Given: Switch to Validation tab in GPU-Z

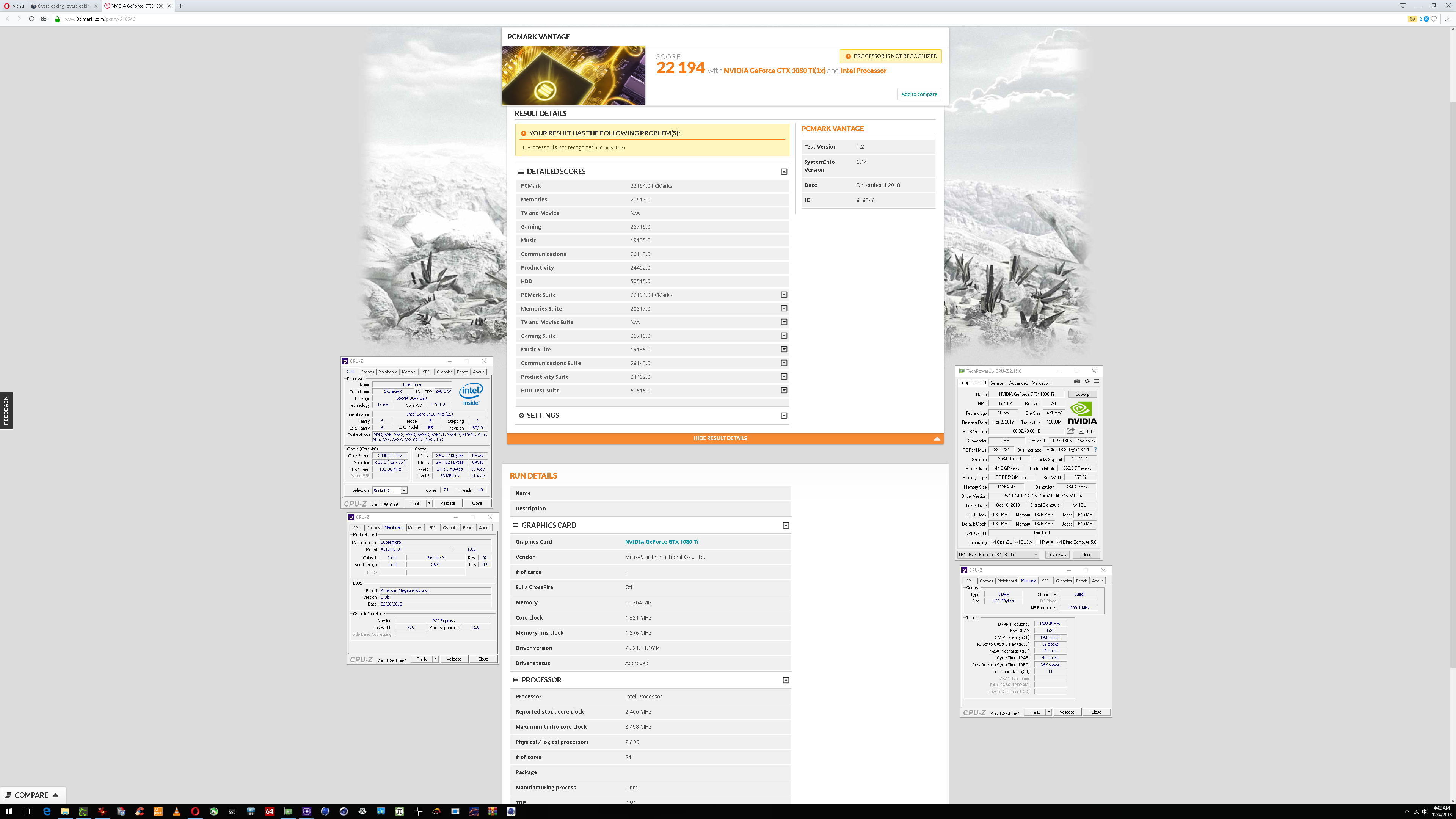Looking at the screenshot, I should [x=1041, y=383].
